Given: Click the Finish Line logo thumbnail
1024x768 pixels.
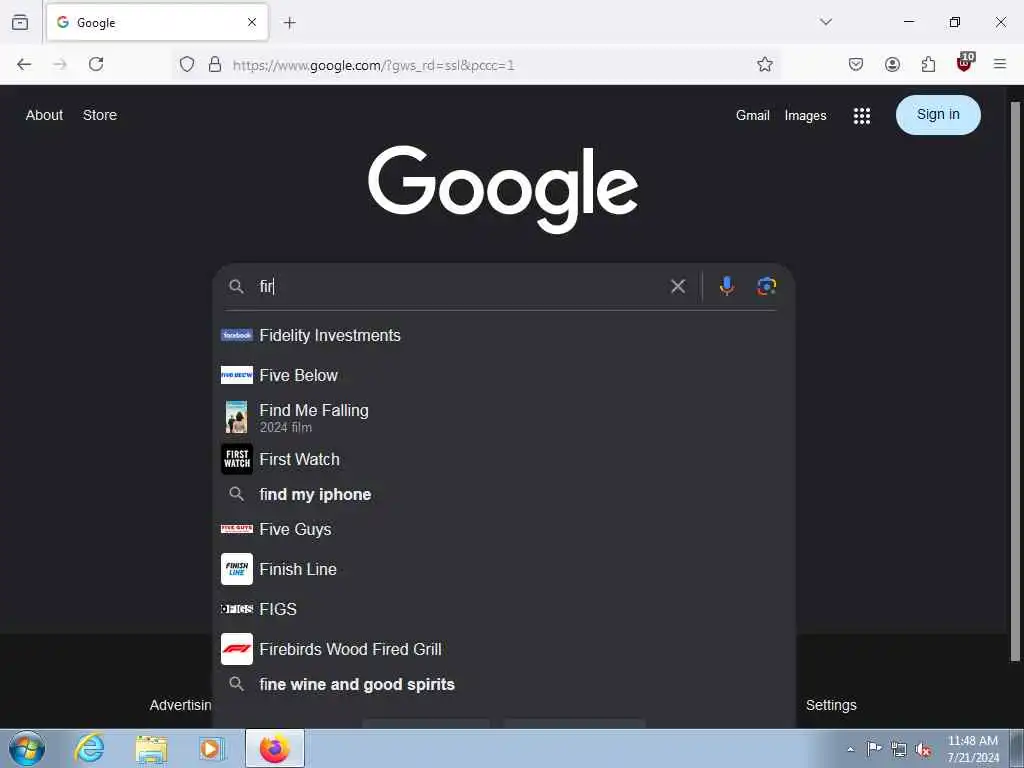Looking at the screenshot, I should [x=236, y=569].
